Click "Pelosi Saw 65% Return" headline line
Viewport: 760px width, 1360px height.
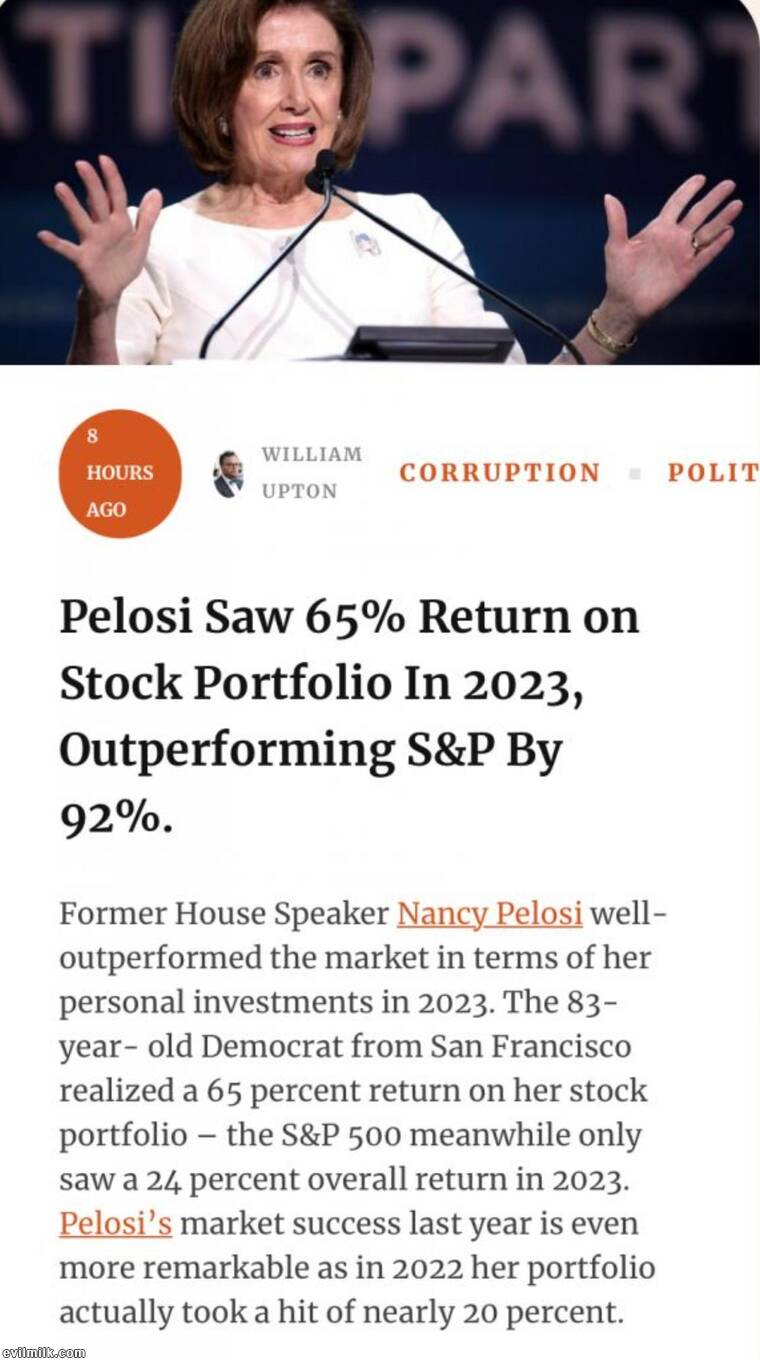click(x=349, y=617)
